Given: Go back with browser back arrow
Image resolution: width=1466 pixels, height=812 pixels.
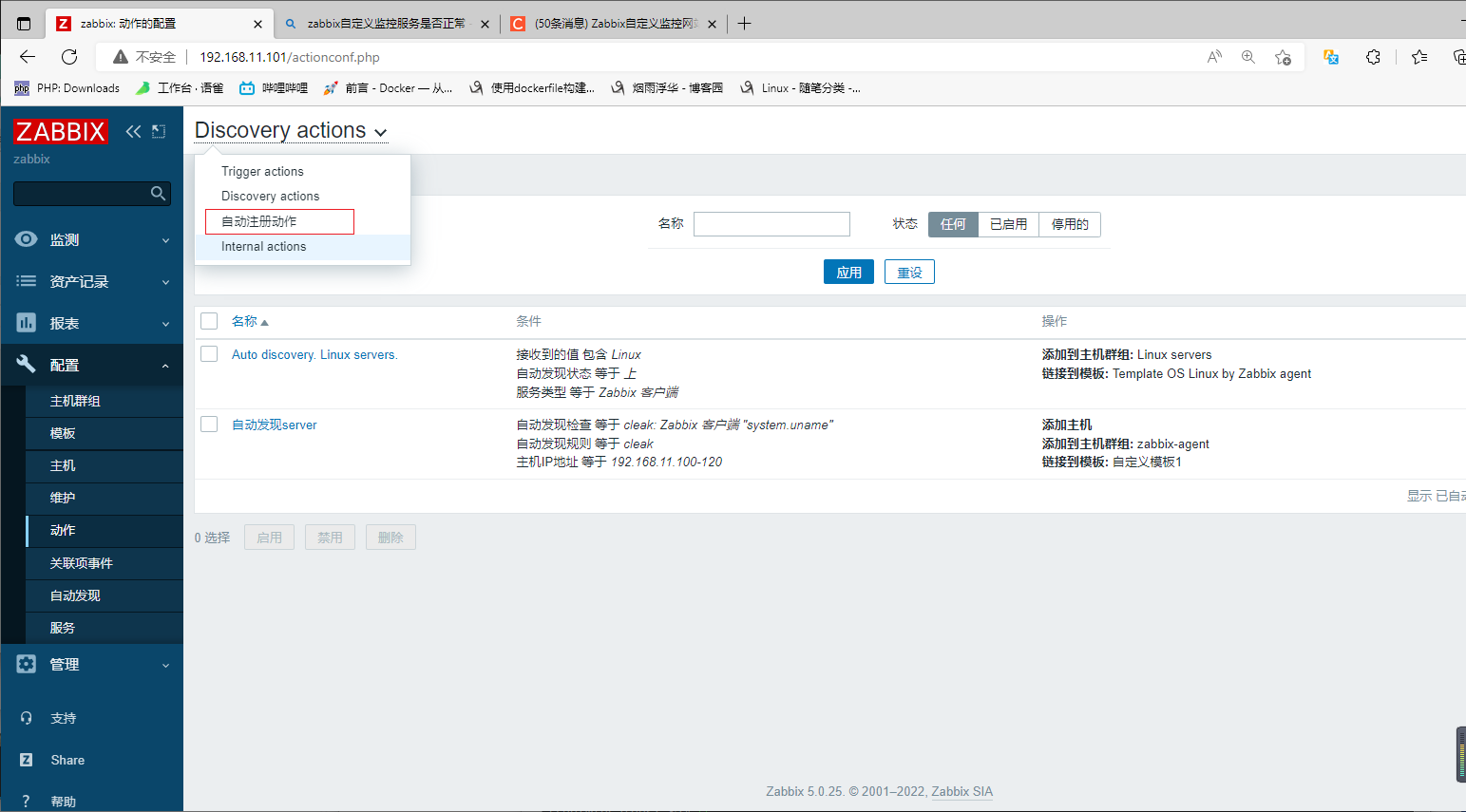Looking at the screenshot, I should click(28, 57).
